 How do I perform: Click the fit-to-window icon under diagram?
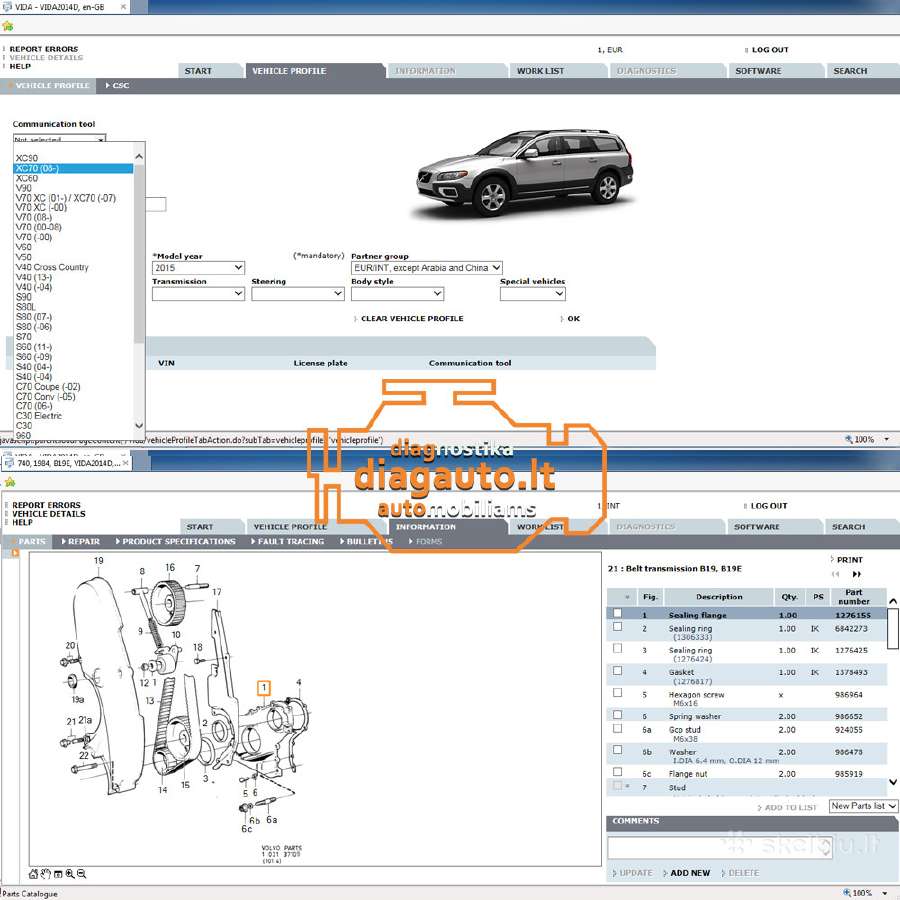57,874
